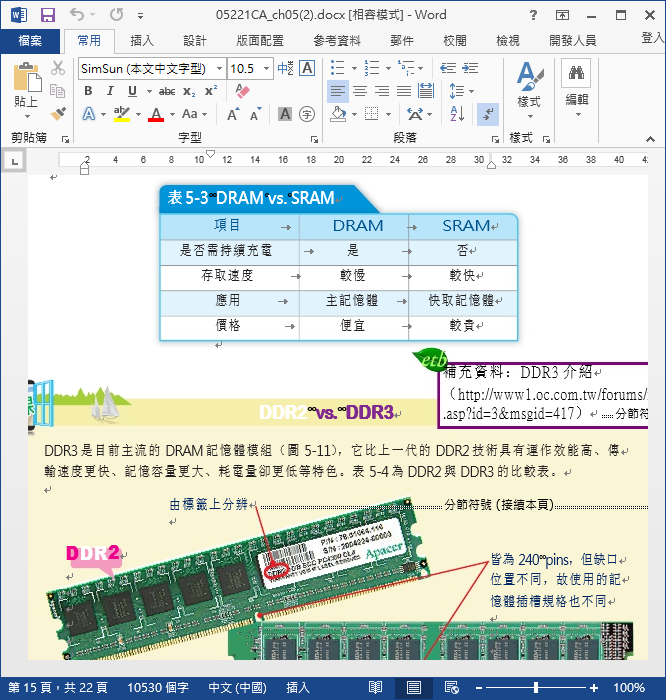
Task: Decrease paragraph indent
Action: coord(448,68)
